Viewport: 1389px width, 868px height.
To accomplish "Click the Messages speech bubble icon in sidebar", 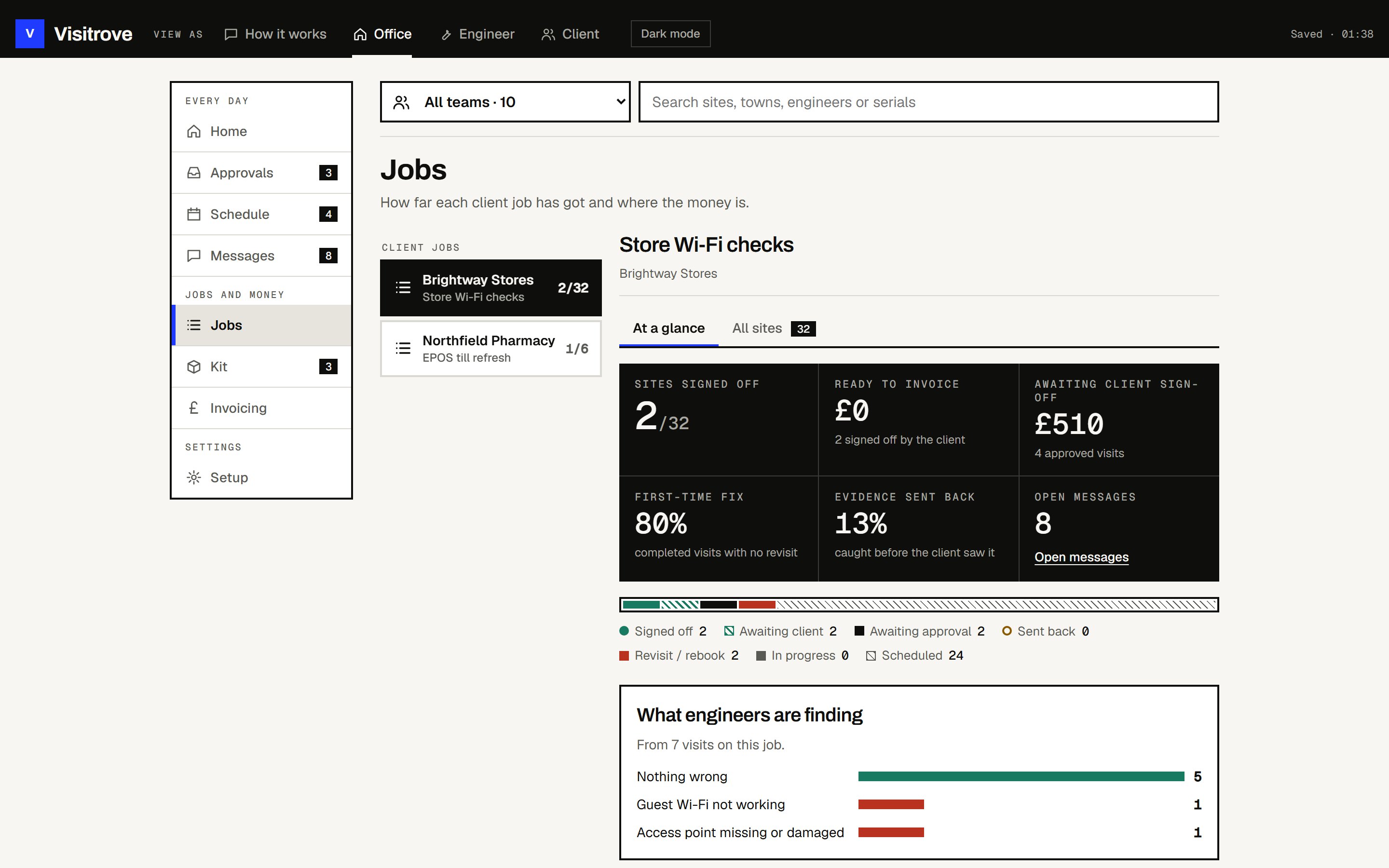I will pos(194,256).
